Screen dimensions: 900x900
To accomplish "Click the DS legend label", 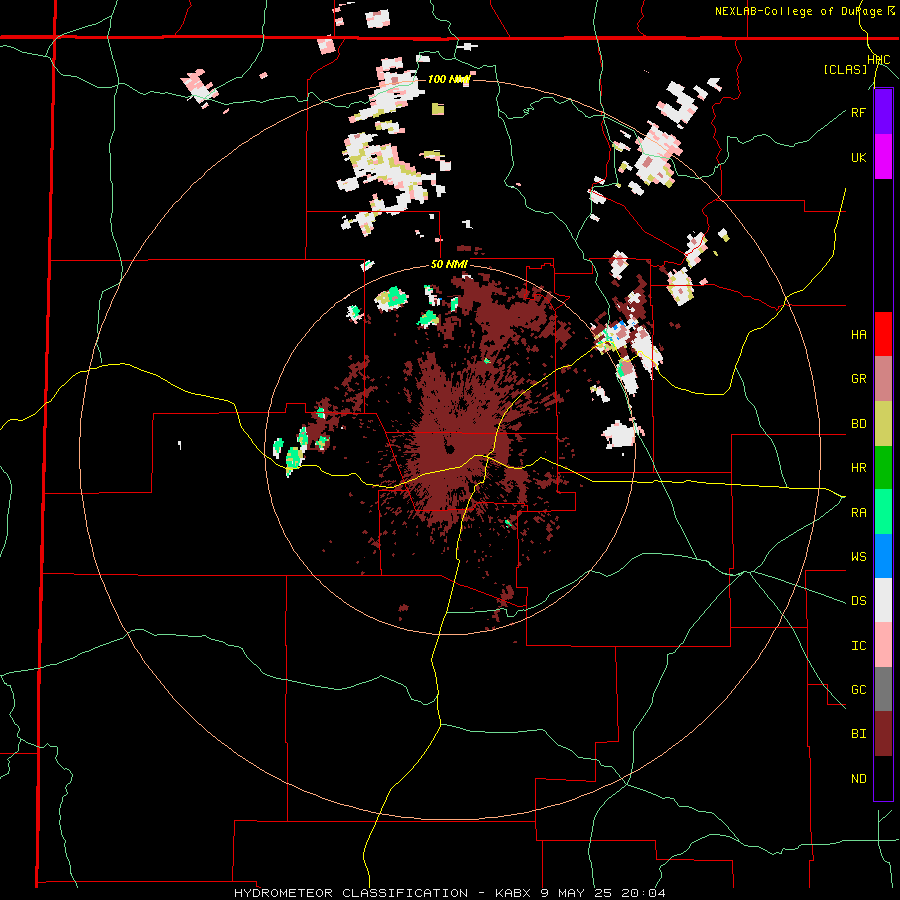I will 858,601.
